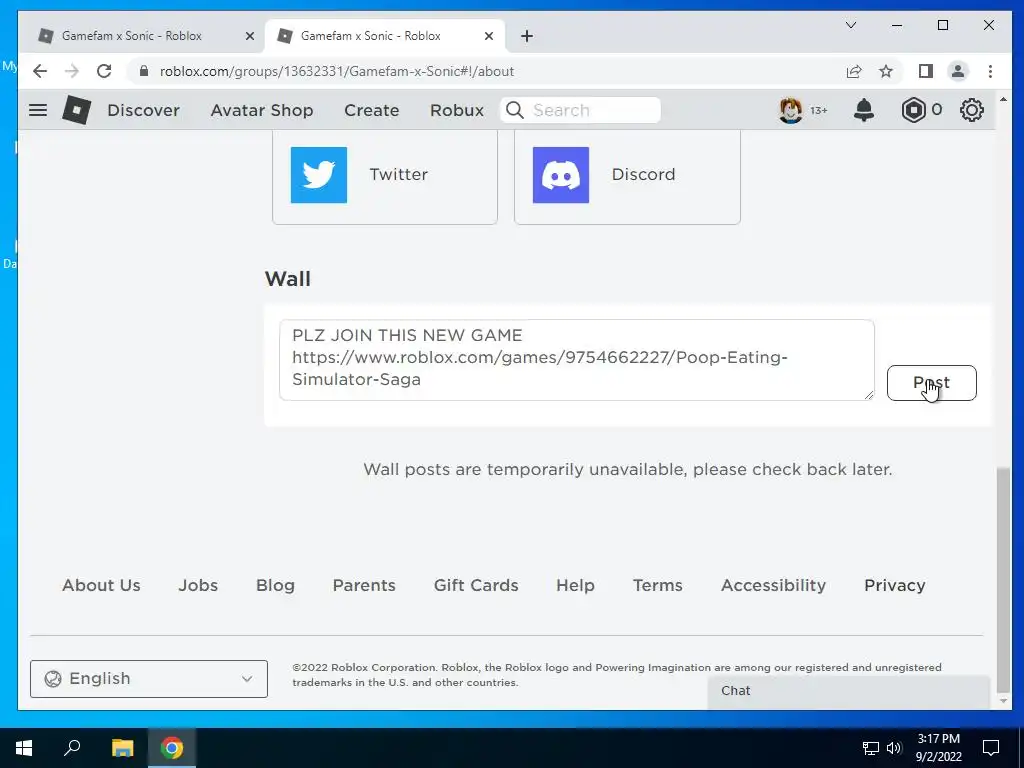Click the Wall post text area
Screen dimensions: 1024x768
[x=577, y=360]
